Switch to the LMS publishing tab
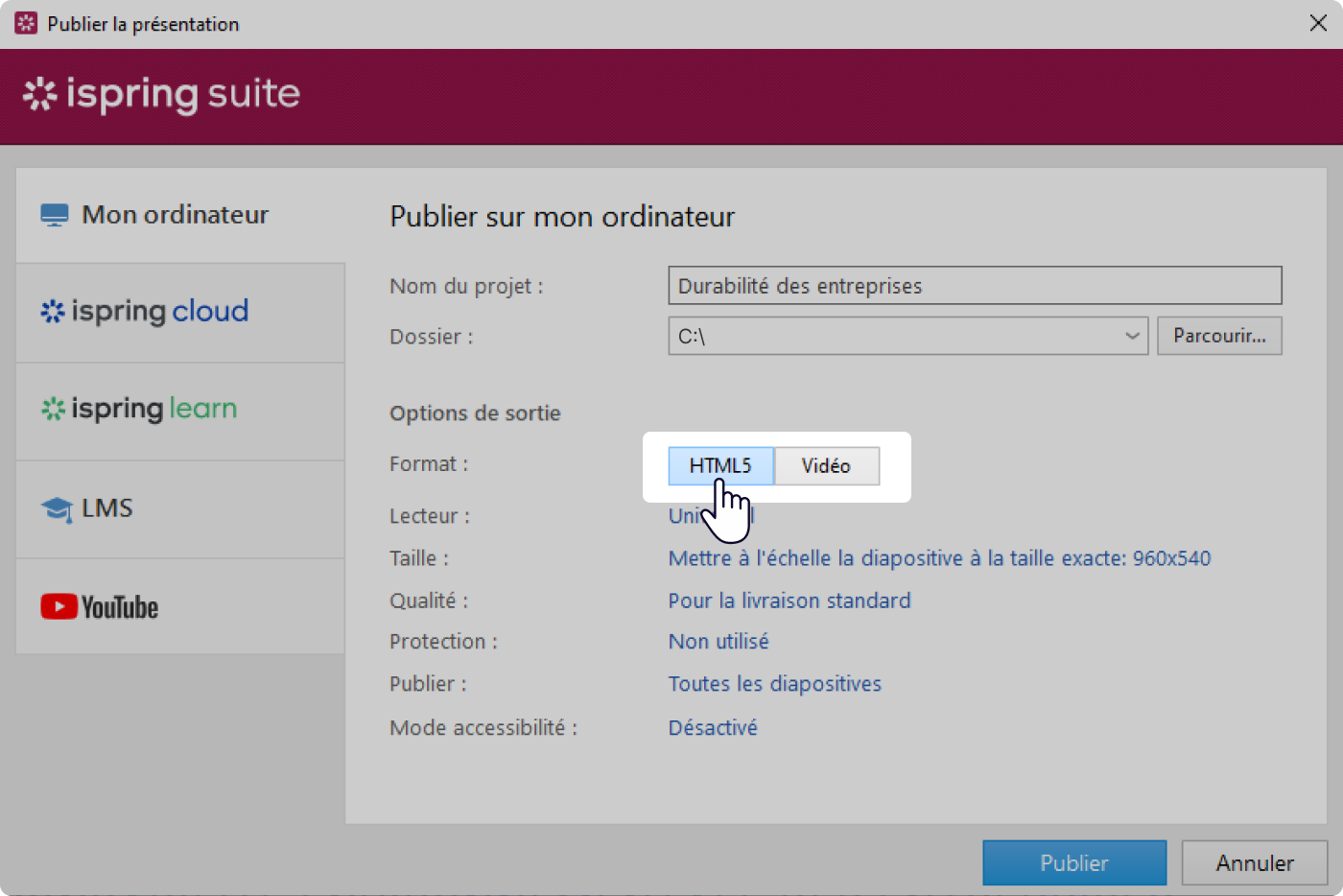 180,509
